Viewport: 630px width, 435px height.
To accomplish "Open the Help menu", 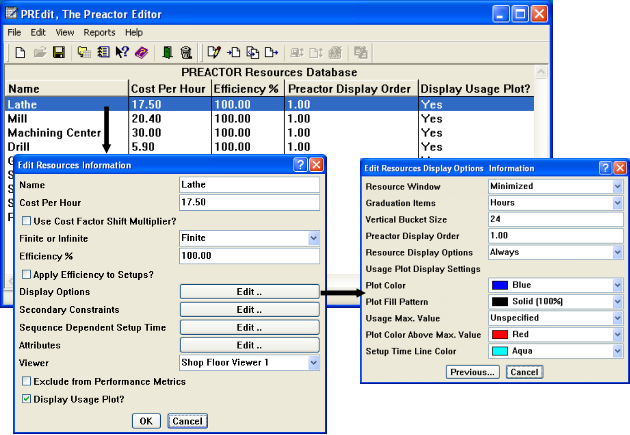I will pos(134,33).
